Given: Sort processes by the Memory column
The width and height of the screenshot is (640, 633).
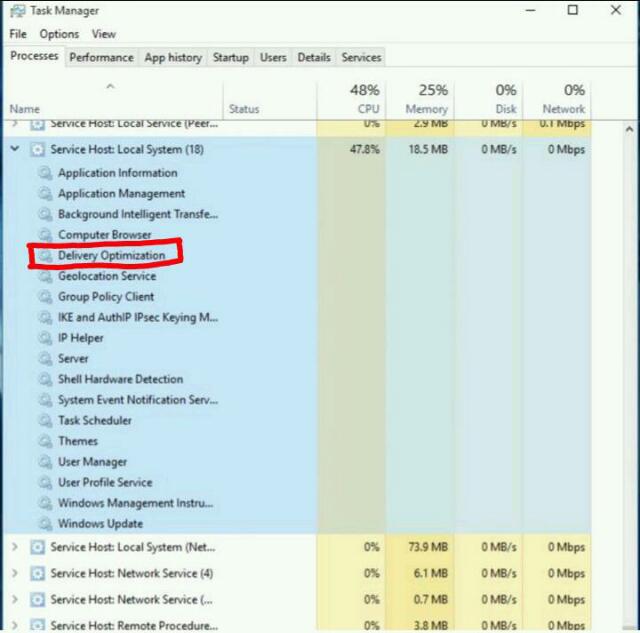Looking at the screenshot, I should coord(426,99).
